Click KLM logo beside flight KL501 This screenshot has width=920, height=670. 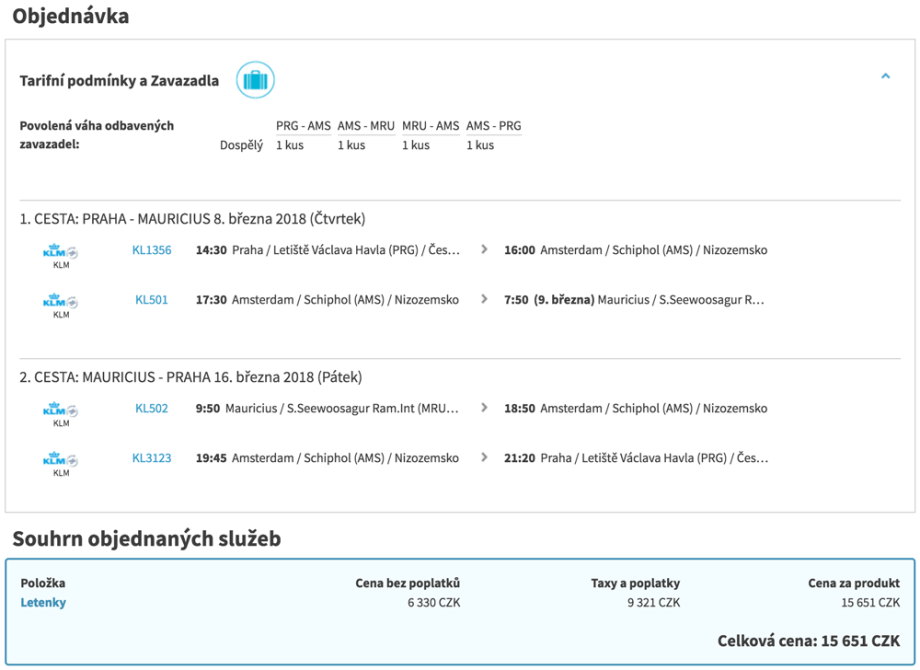point(61,302)
